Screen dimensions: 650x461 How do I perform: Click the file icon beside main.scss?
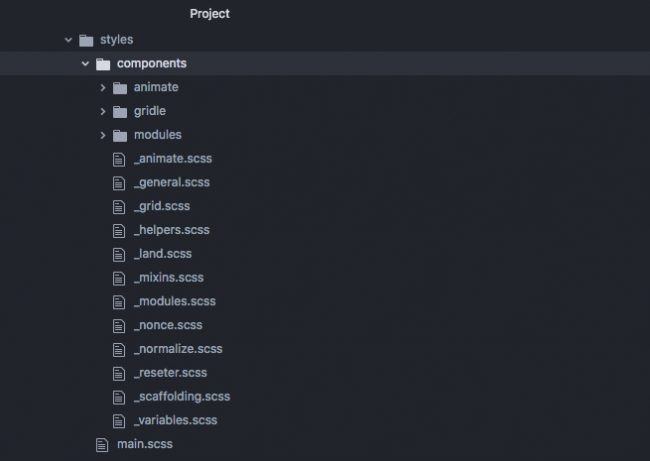[x=102, y=444]
